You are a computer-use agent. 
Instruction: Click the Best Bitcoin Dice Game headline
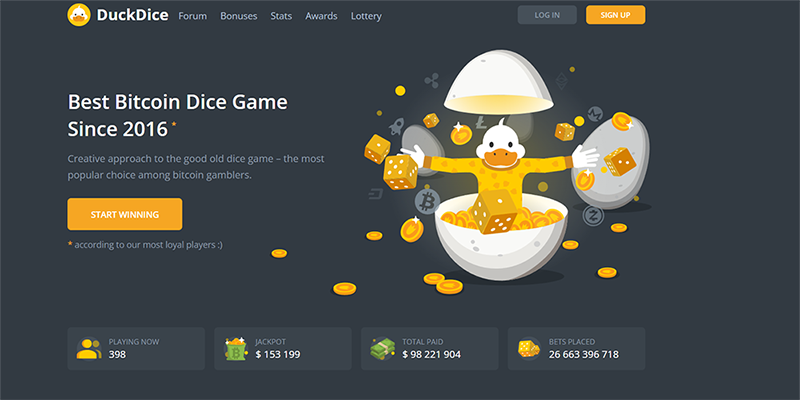click(x=178, y=115)
